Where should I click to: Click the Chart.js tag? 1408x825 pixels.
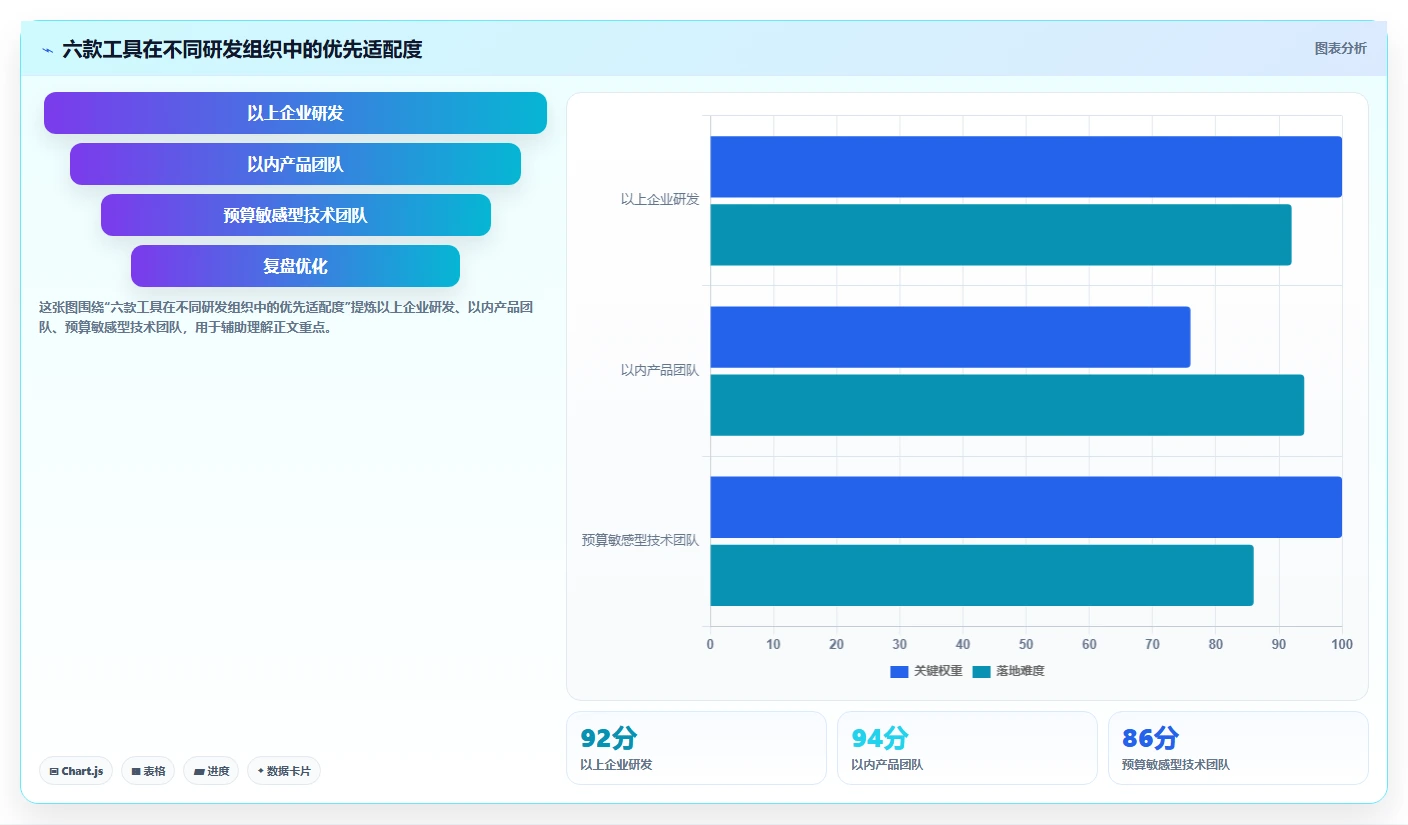(76, 771)
